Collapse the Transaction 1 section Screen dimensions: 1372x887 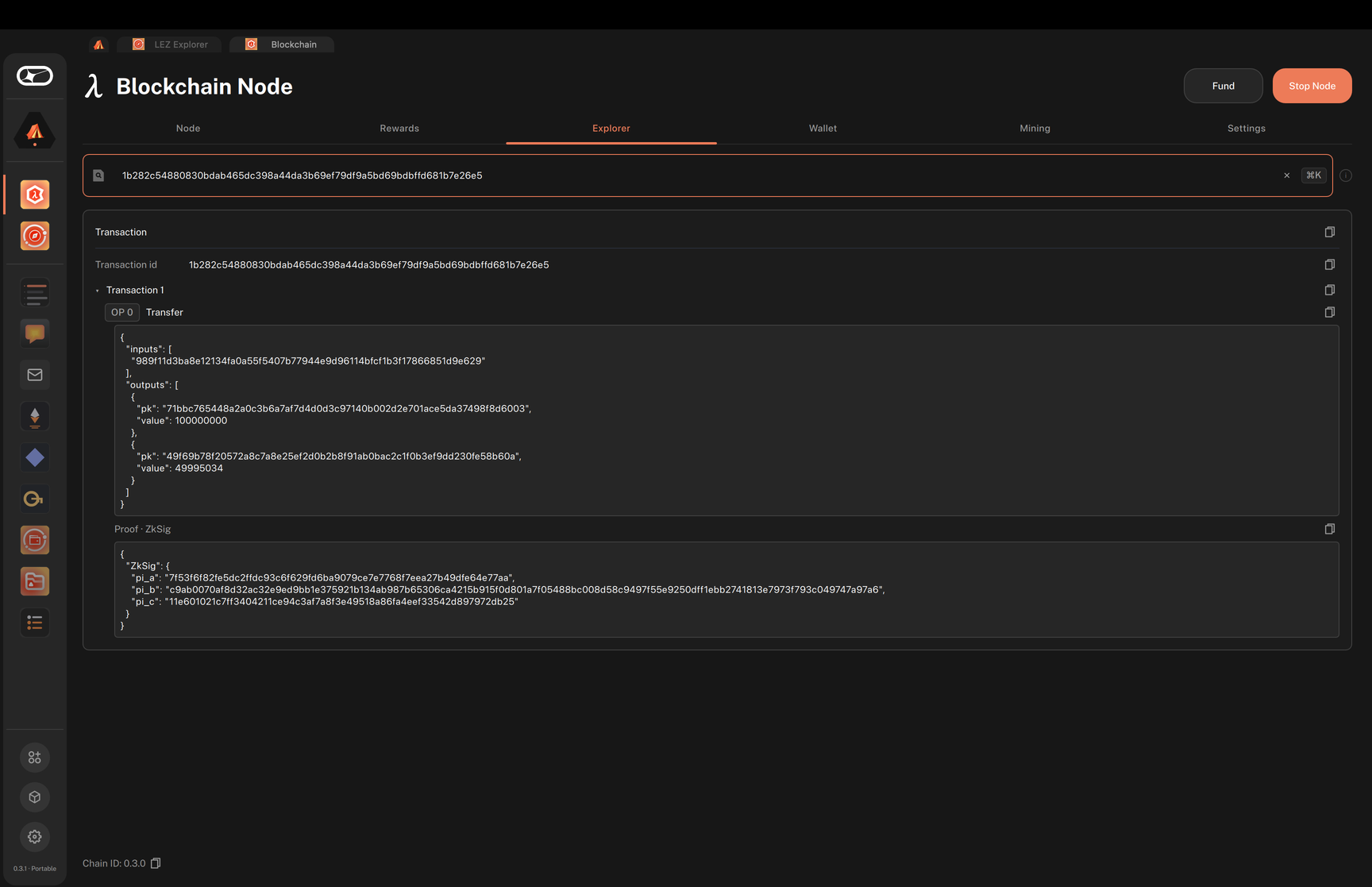tap(98, 291)
